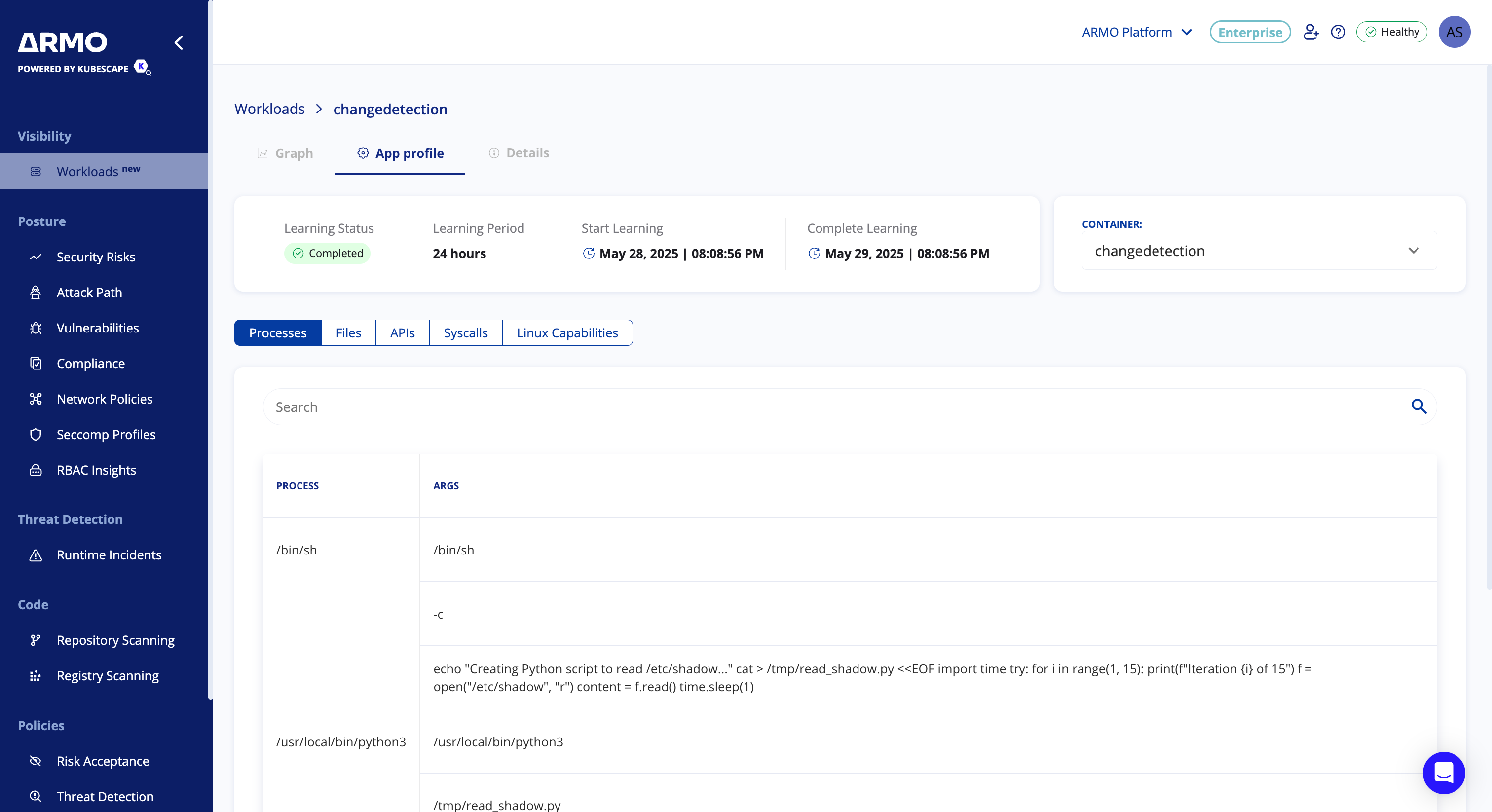Click the sidebar scrollbar

pos(211,350)
